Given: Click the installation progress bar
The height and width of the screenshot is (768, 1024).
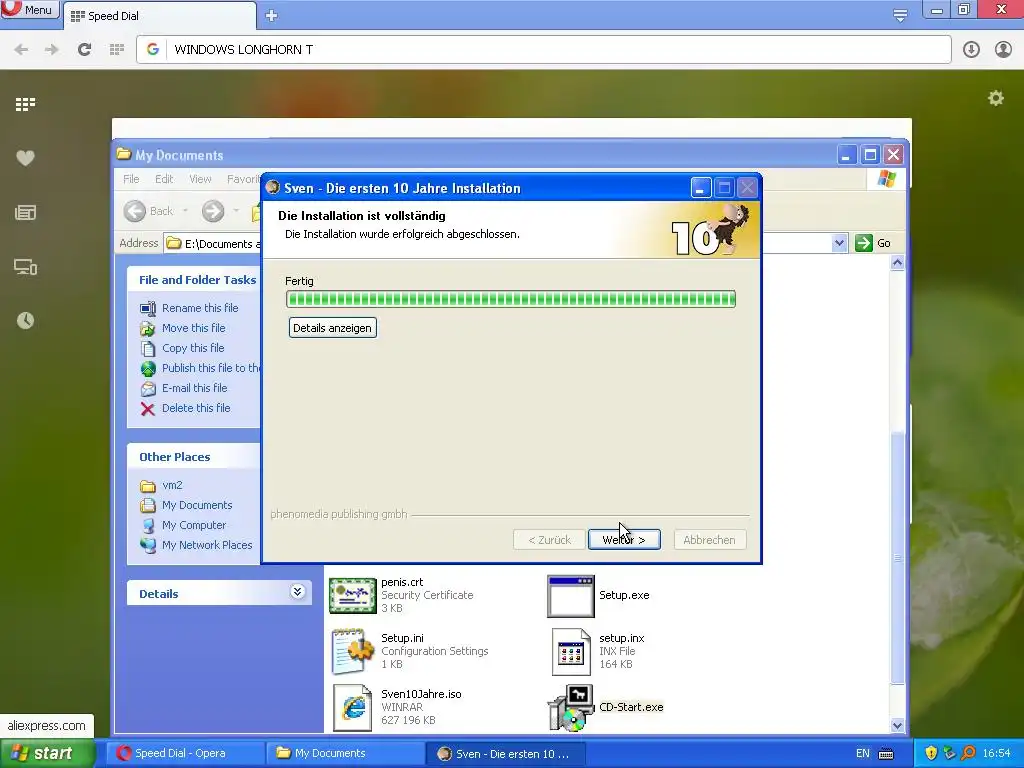Looking at the screenshot, I should pyautogui.click(x=511, y=299).
